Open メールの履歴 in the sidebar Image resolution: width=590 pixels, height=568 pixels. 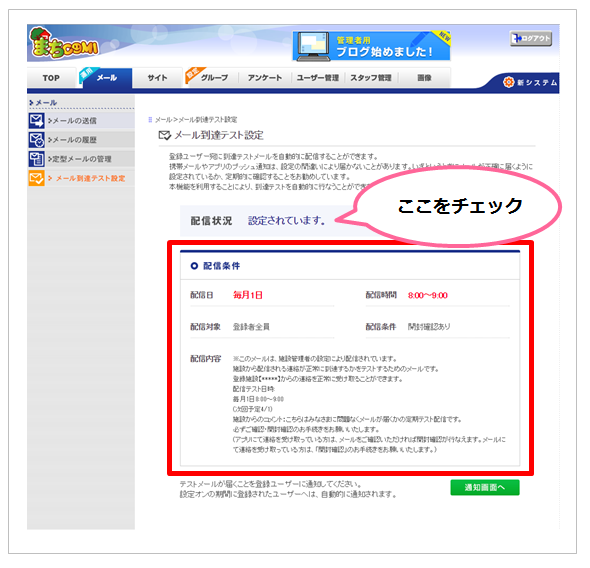tap(72, 140)
